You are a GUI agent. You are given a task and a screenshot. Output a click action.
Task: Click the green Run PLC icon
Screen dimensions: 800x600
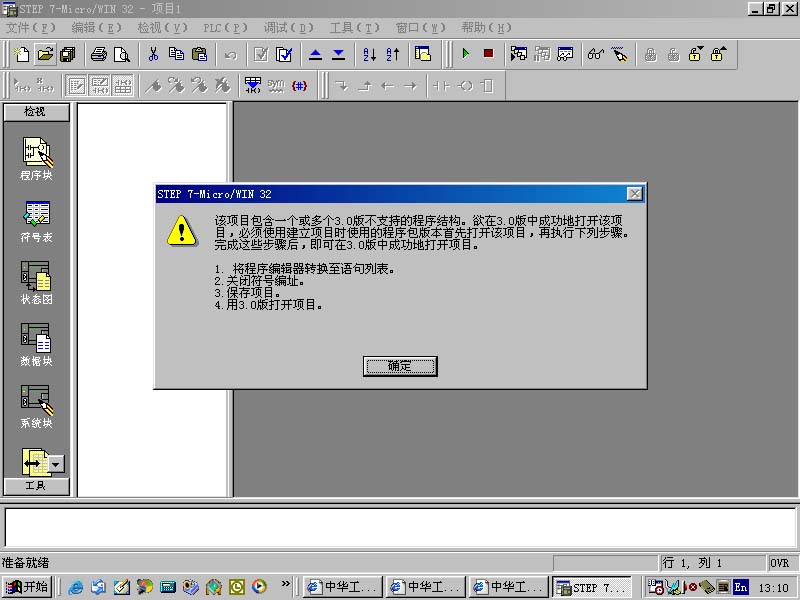(465, 54)
